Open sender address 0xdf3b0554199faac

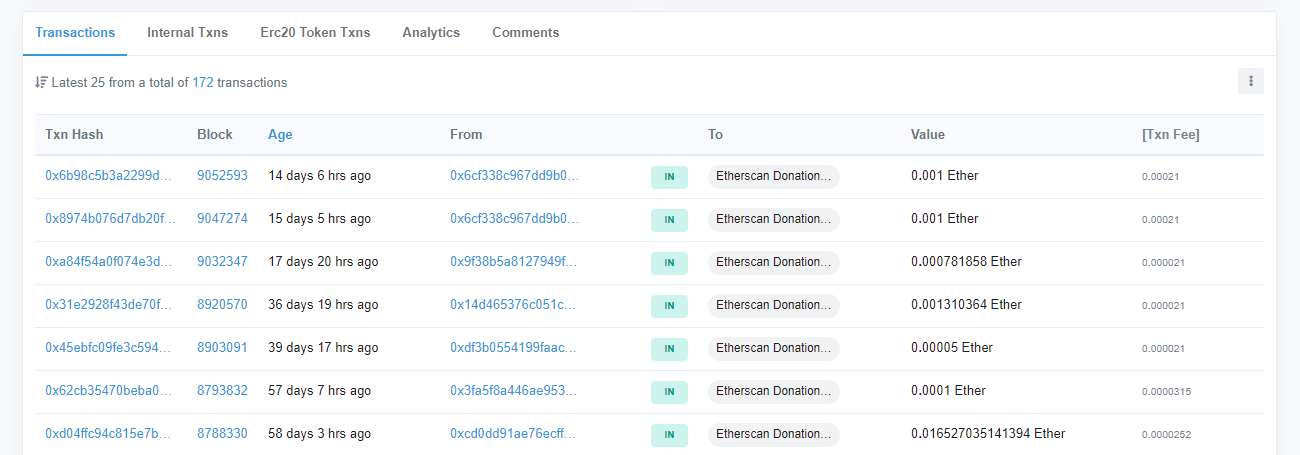(514, 348)
